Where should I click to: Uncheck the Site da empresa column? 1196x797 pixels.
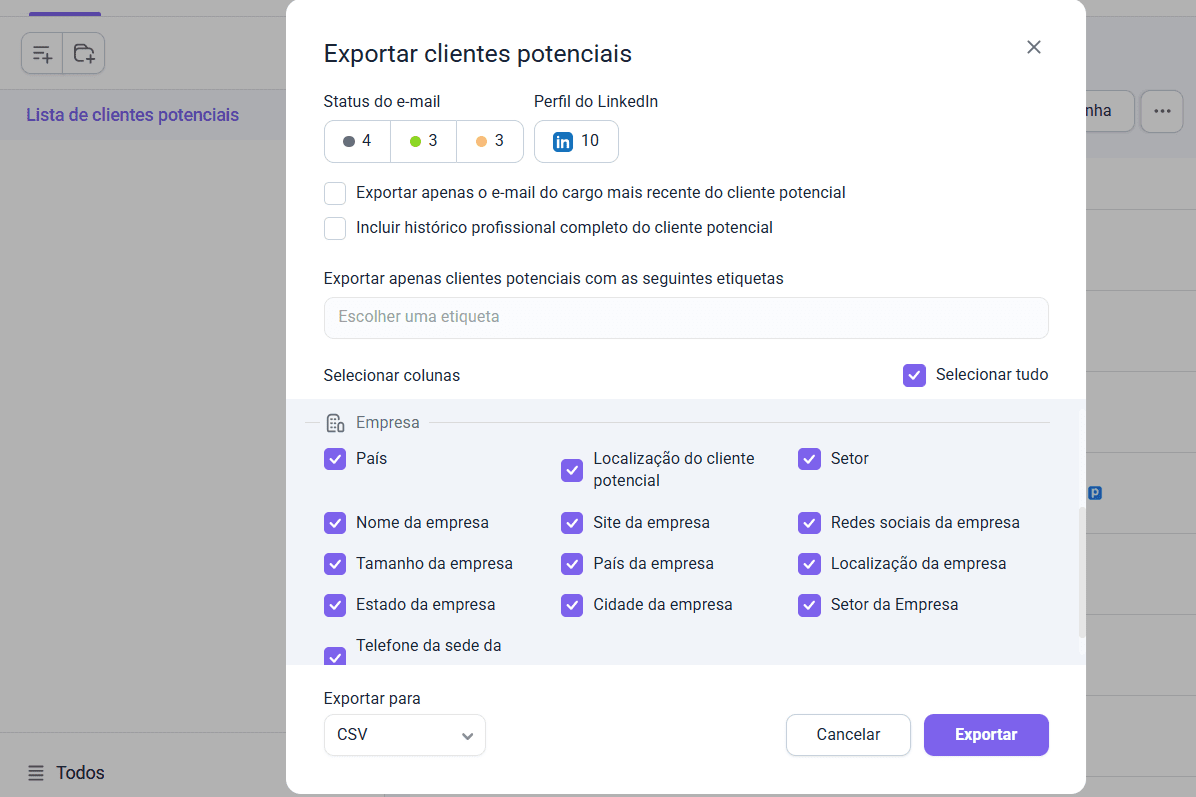point(572,523)
